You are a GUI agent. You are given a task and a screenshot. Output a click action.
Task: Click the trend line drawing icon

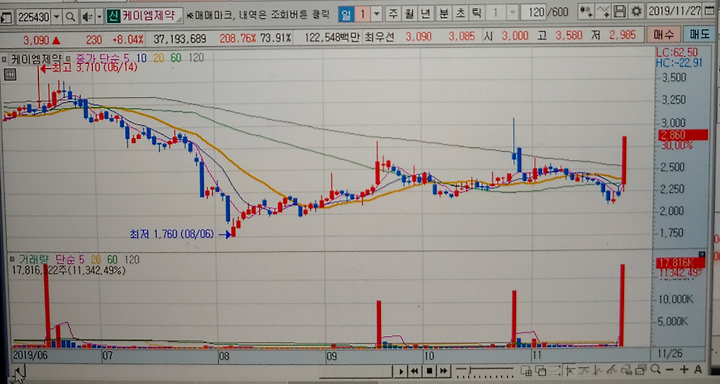click(x=612, y=370)
